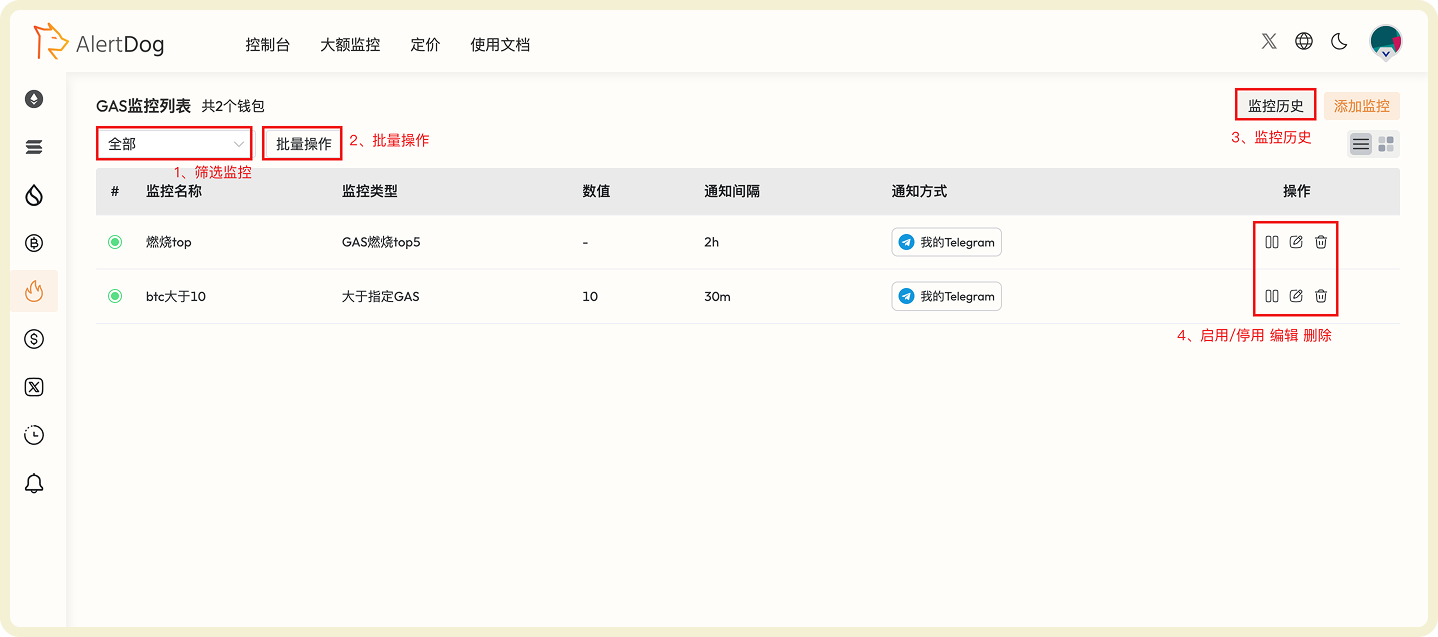Viewport: 1438px width, 637px height.
Task: Click the bell notification icon in the sidebar
Action: (x=33, y=483)
